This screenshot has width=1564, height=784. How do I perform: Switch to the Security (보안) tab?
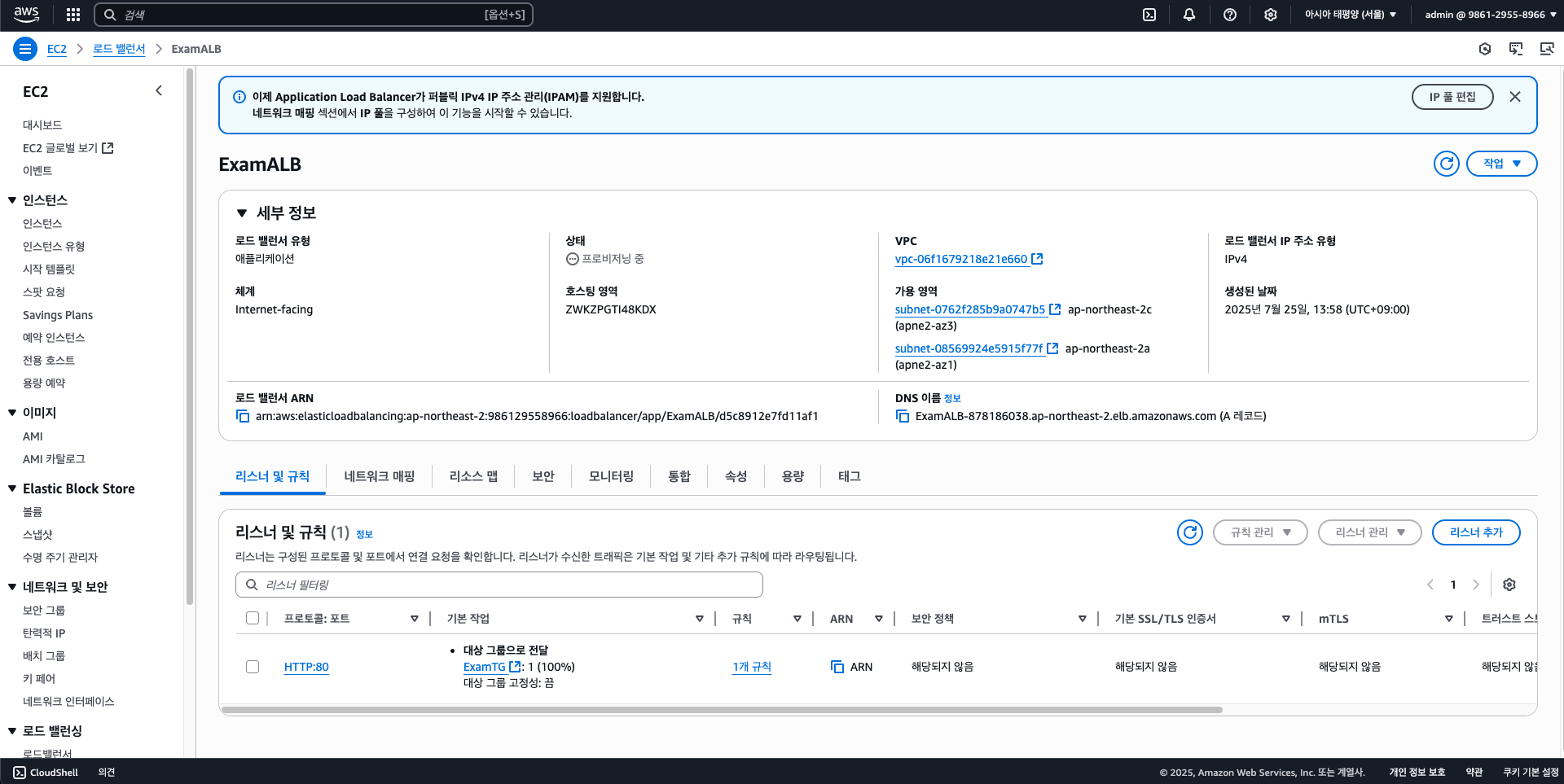[x=543, y=476]
